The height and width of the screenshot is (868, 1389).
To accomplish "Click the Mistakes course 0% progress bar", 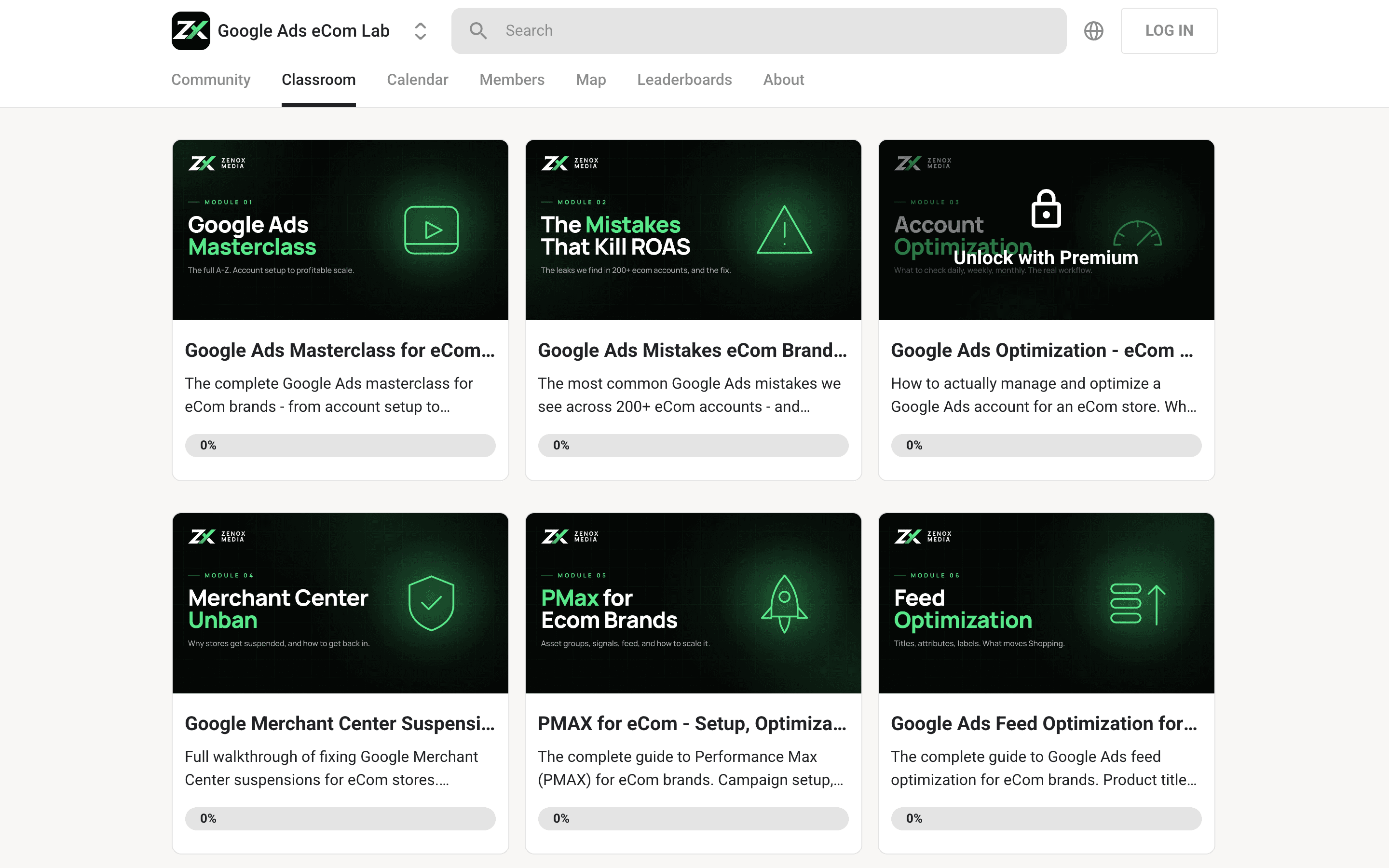I will pos(693,446).
